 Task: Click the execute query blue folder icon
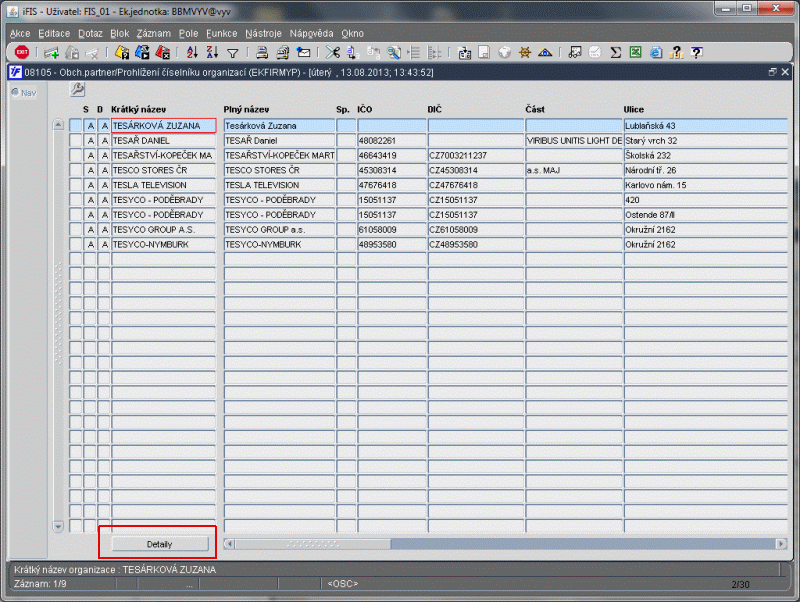(x=142, y=52)
